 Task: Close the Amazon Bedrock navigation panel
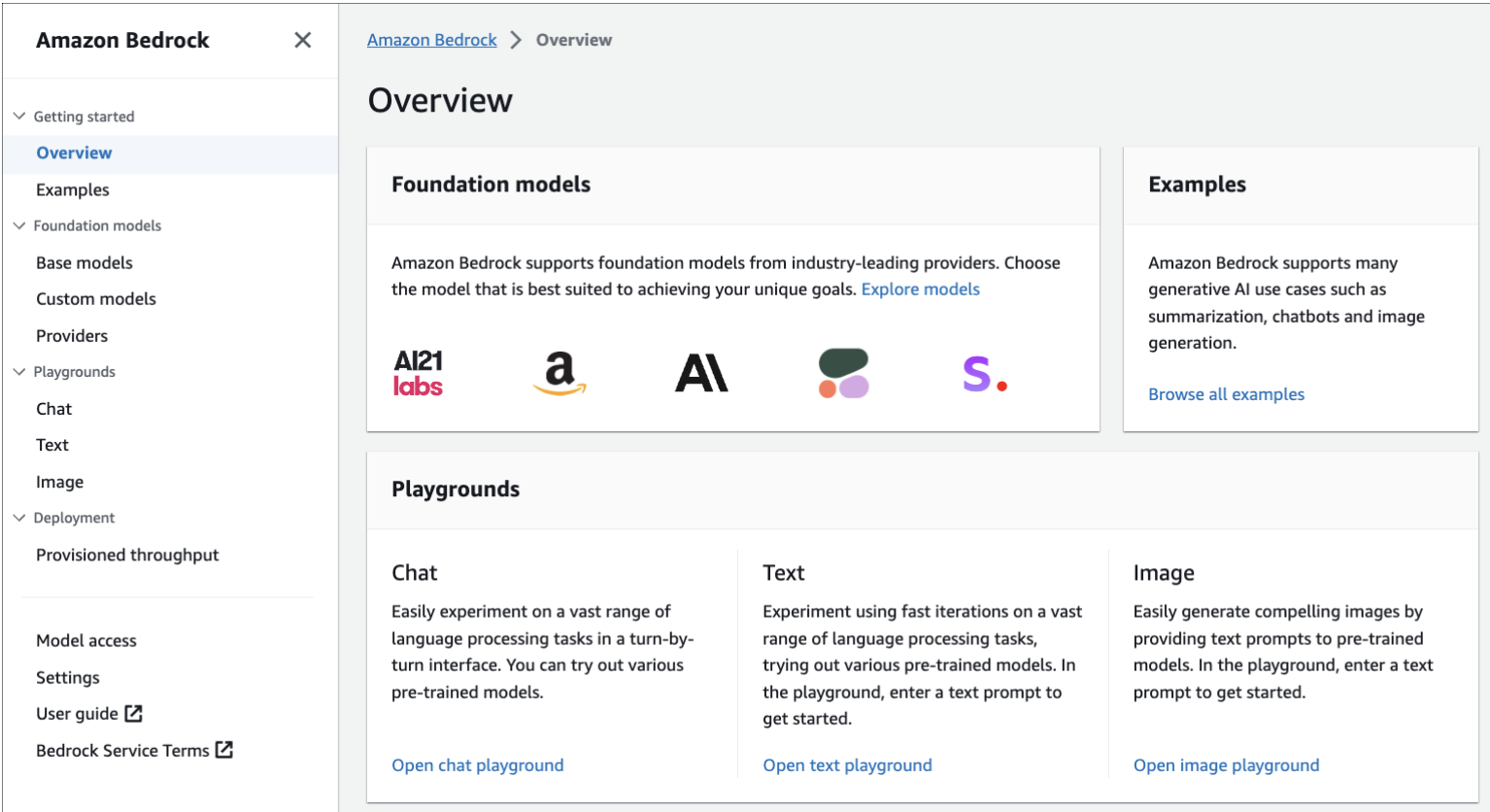click(x=303, y=40)
